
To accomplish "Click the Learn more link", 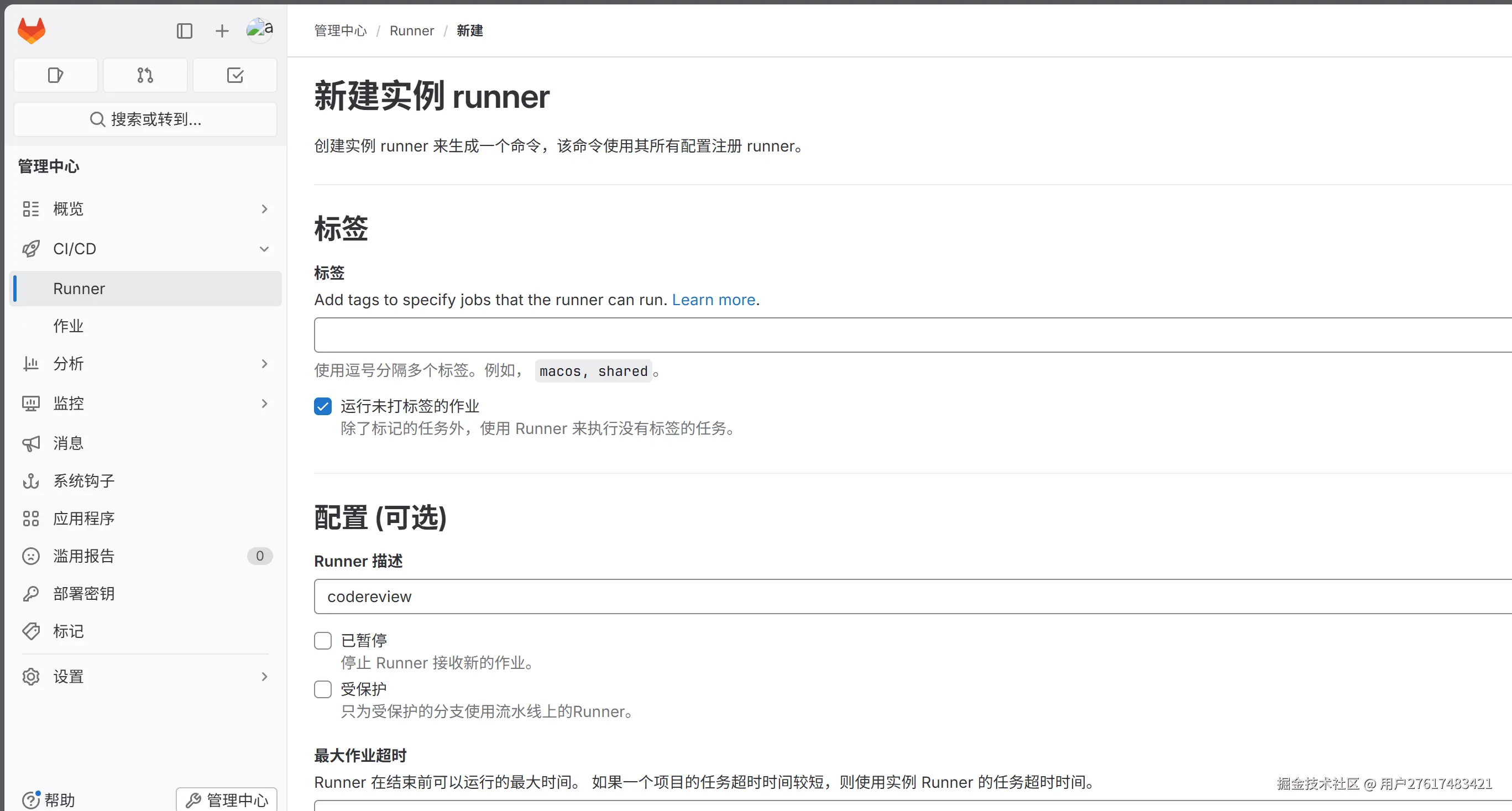I will [713, 300].
